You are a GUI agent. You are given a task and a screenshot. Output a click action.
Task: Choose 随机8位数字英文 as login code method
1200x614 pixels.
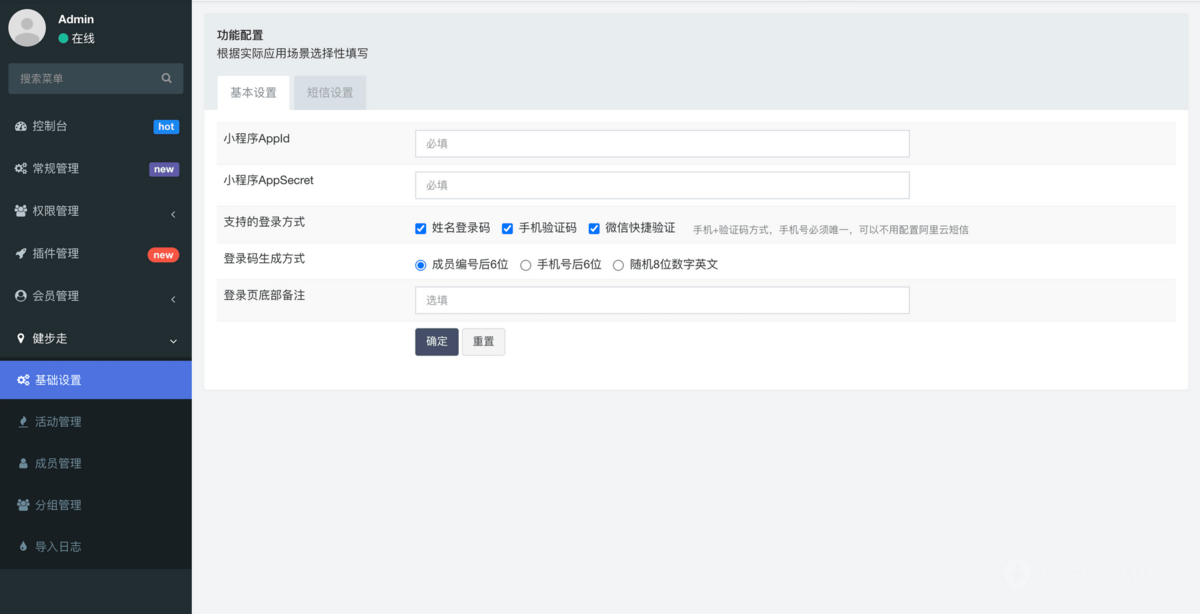click(618, 265)
